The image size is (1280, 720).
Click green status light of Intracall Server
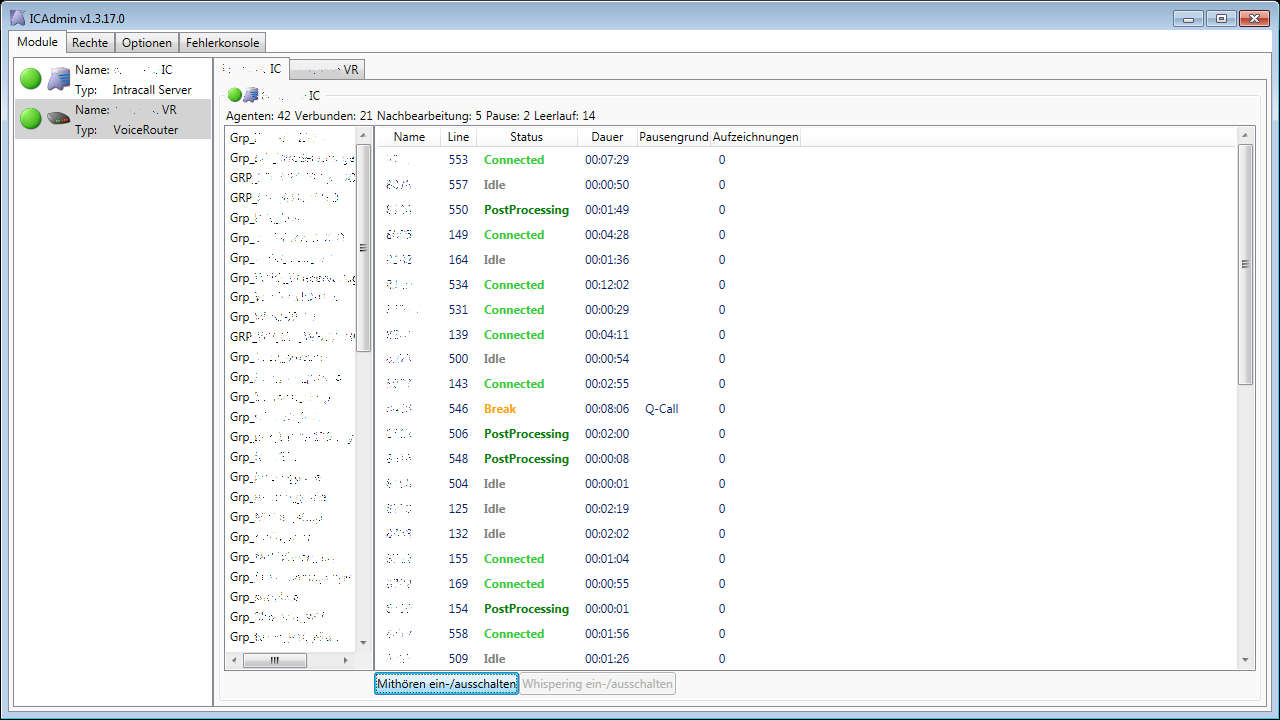[x=31, y=79]
